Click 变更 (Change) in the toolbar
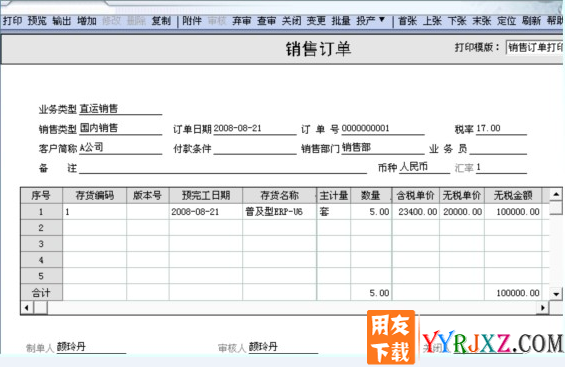Image resolution: width=565 pixels, height=367 pixels. [x=316, y=21]
